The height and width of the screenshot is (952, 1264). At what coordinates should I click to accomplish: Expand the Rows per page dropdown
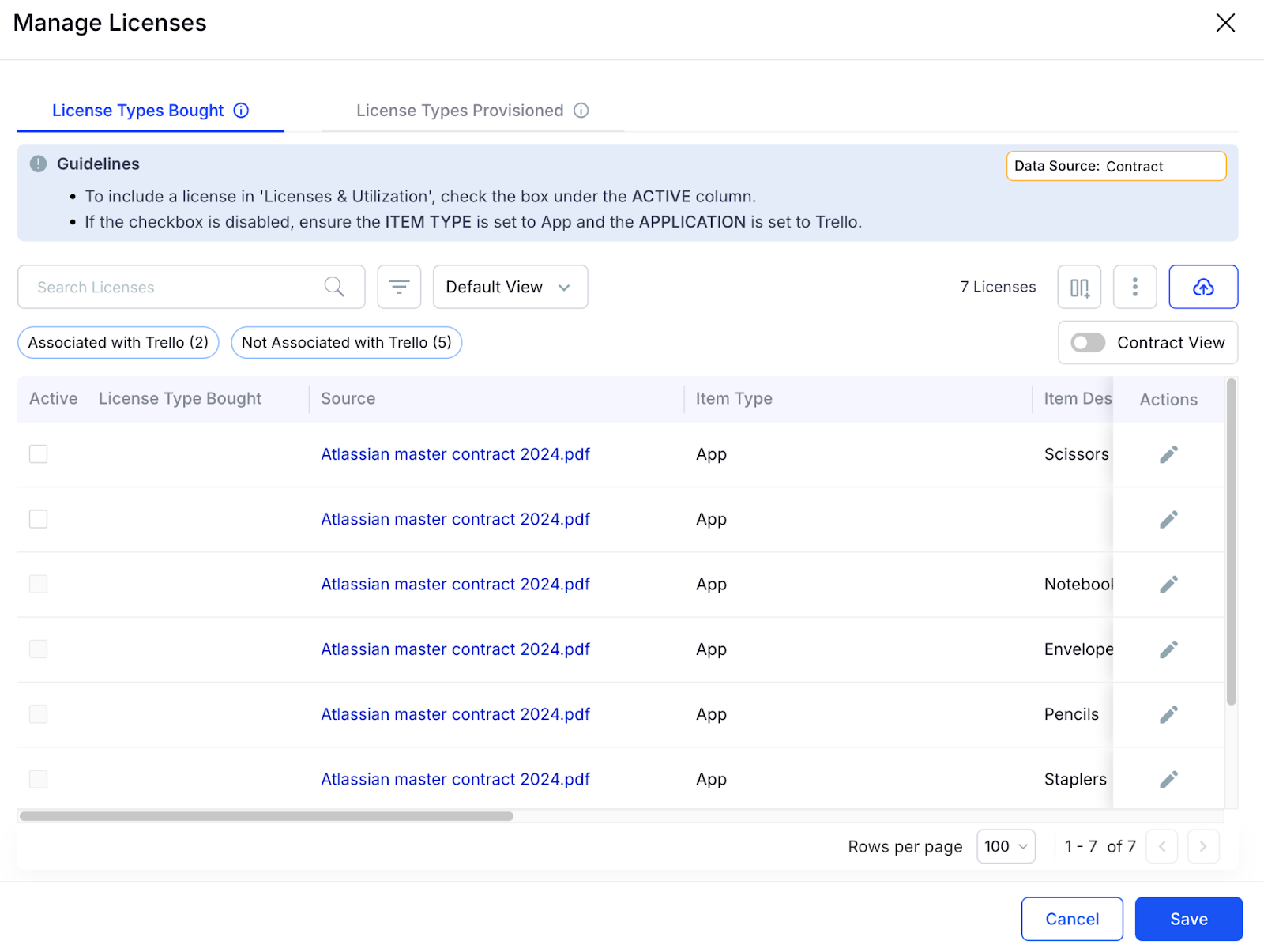[x=1006, y=846]
